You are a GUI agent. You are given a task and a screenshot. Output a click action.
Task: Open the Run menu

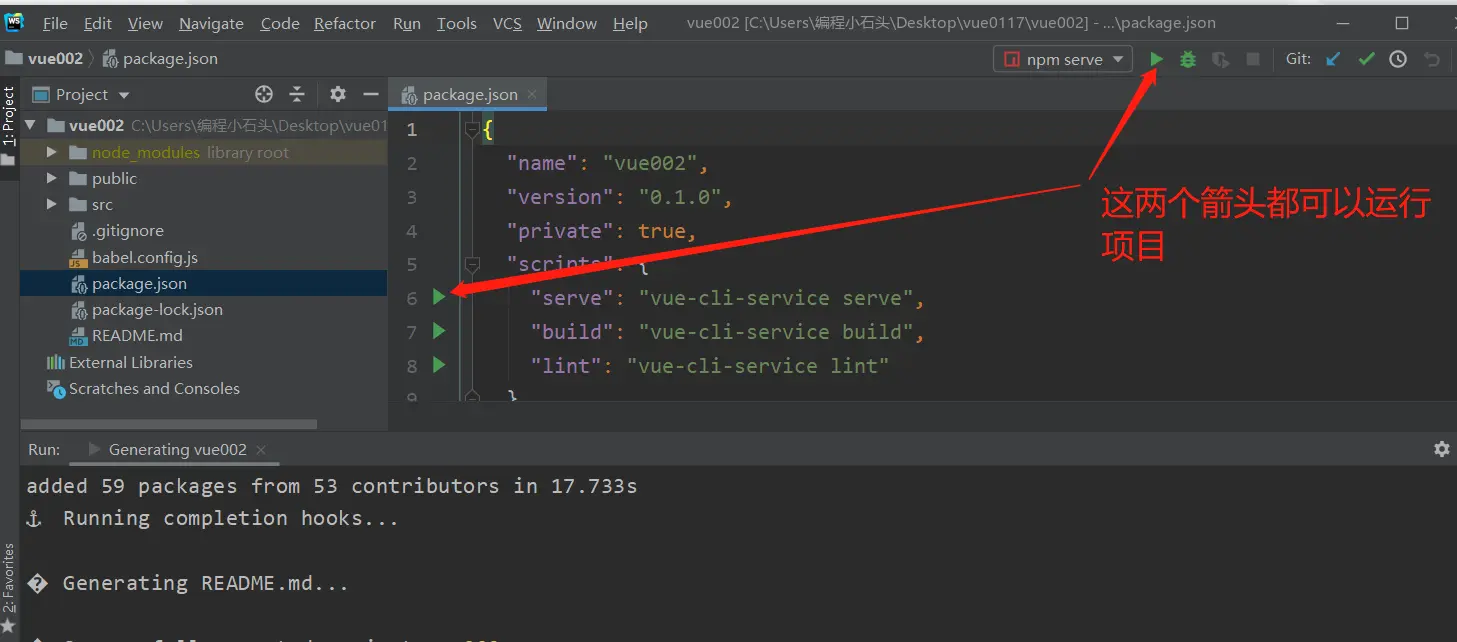click(x=407, y=23)
